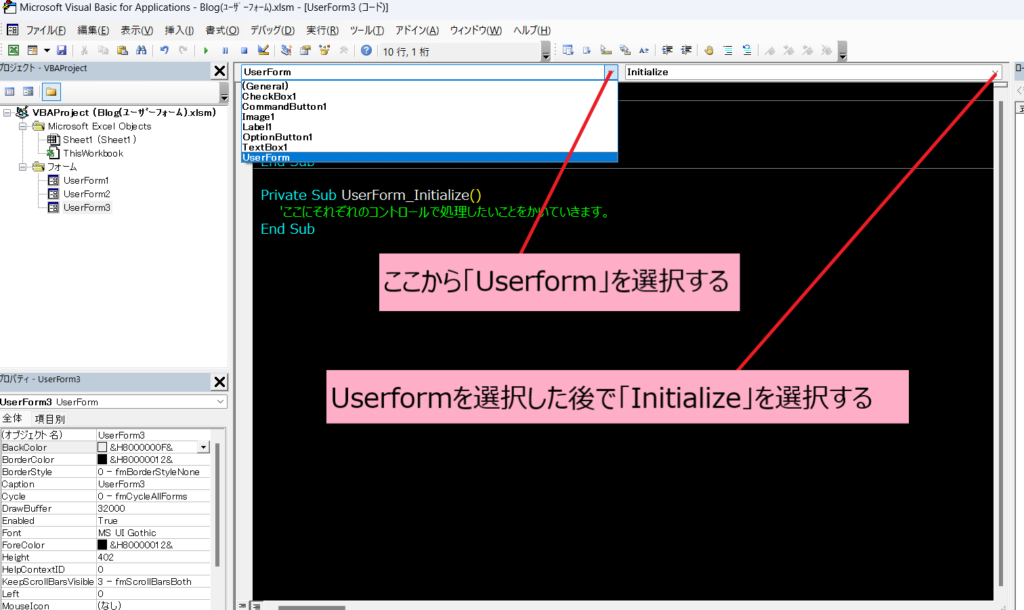Click the Design Mode icon
The height and width of the screenshot is (610, 1024).
pos(264,49)
